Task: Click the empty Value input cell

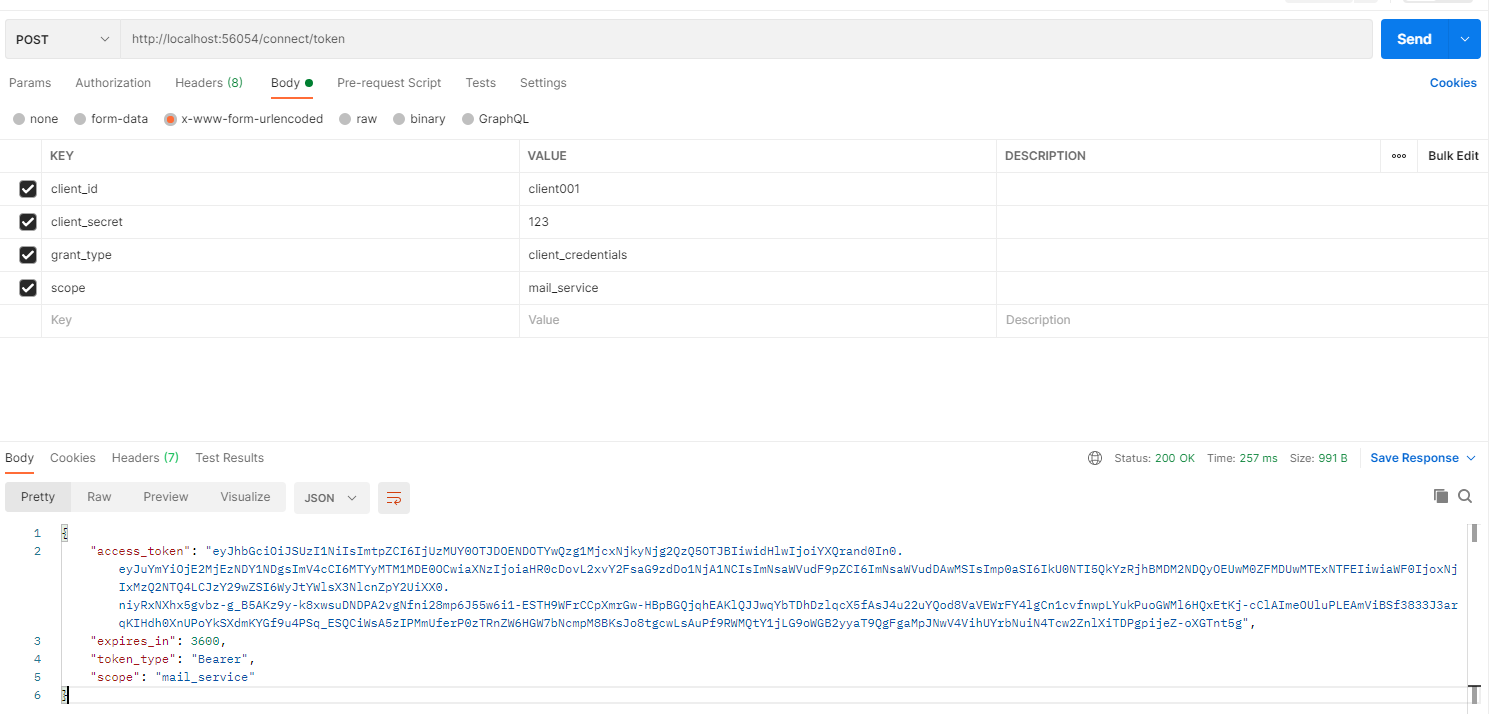Action: [x=757, y=320]
